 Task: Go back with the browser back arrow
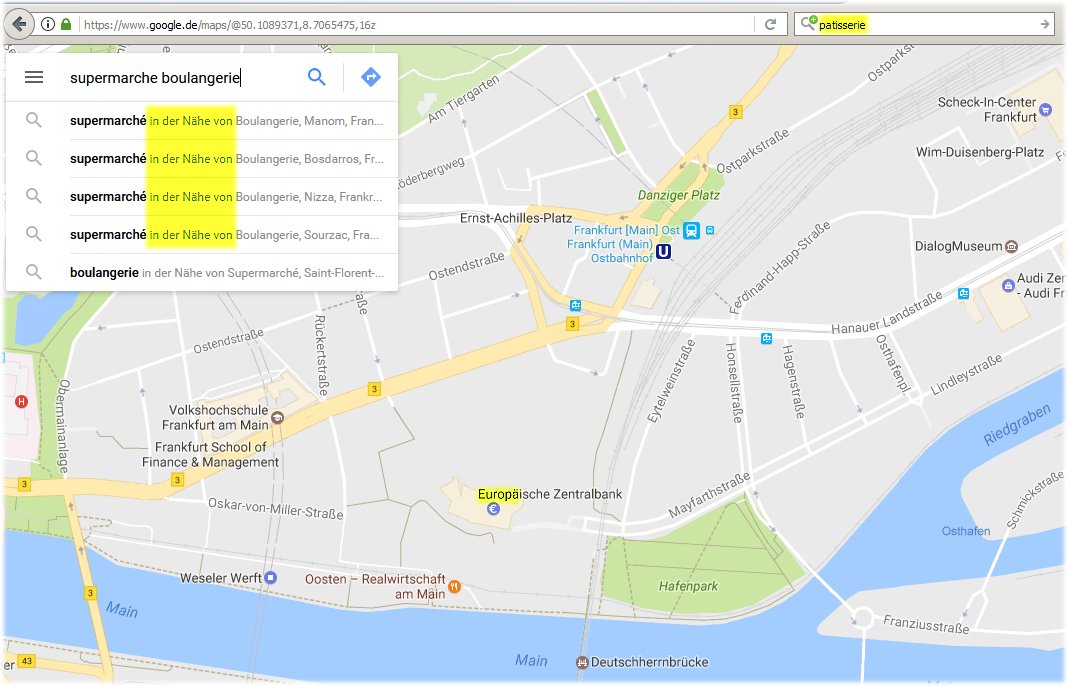[20, 25]
